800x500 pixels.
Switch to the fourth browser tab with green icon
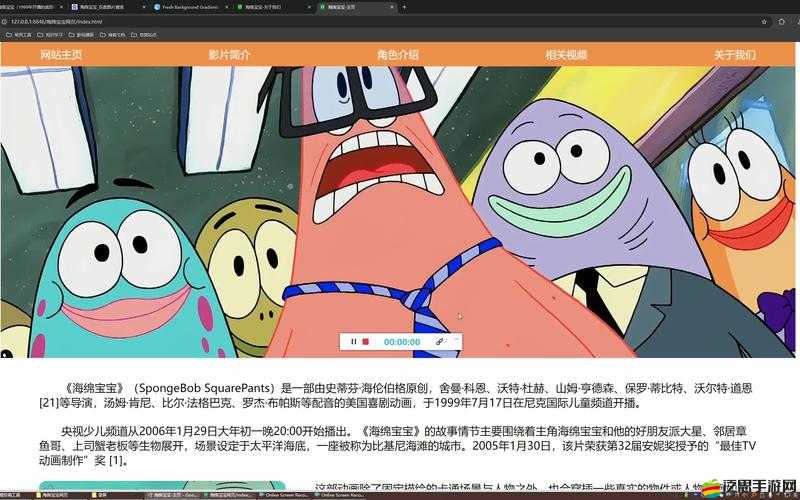(273, 7)
